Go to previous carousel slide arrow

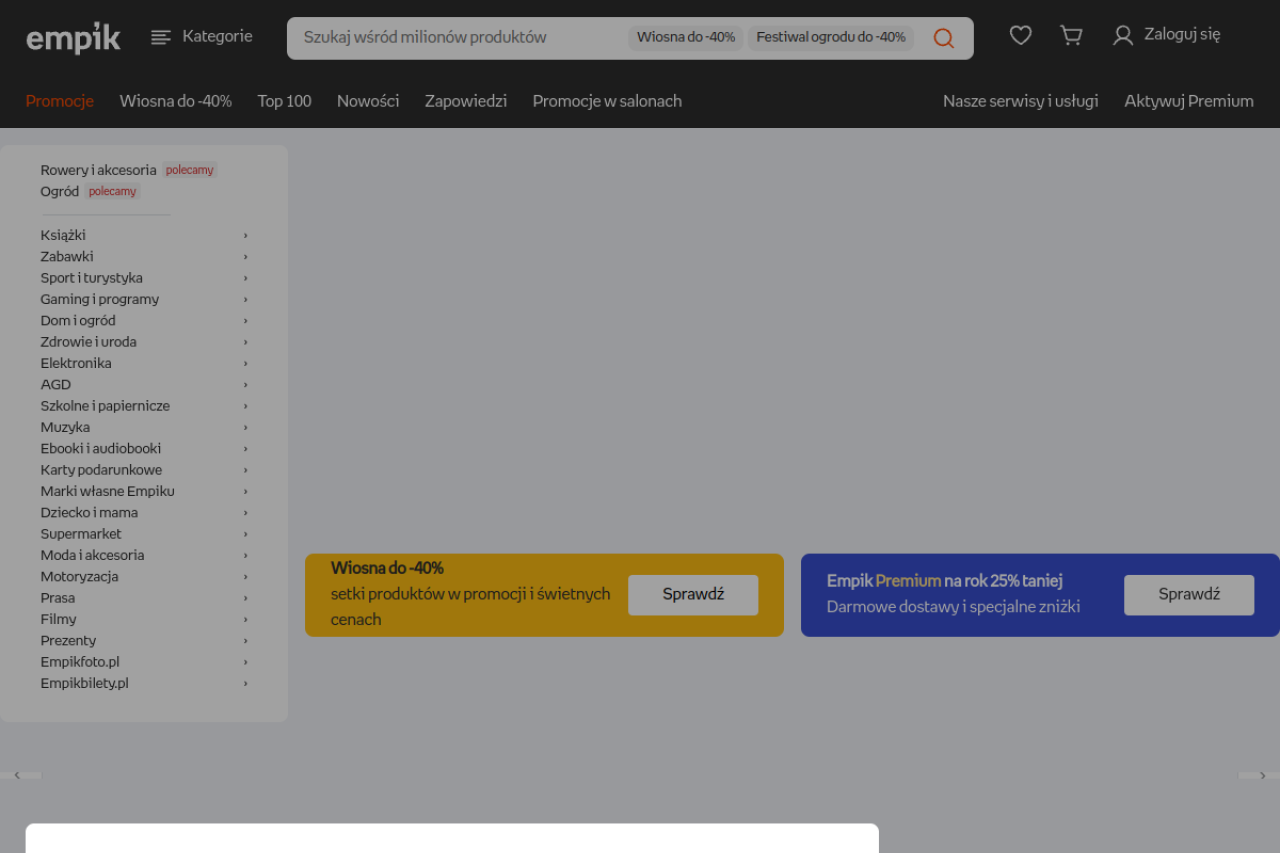coord(17,775)
